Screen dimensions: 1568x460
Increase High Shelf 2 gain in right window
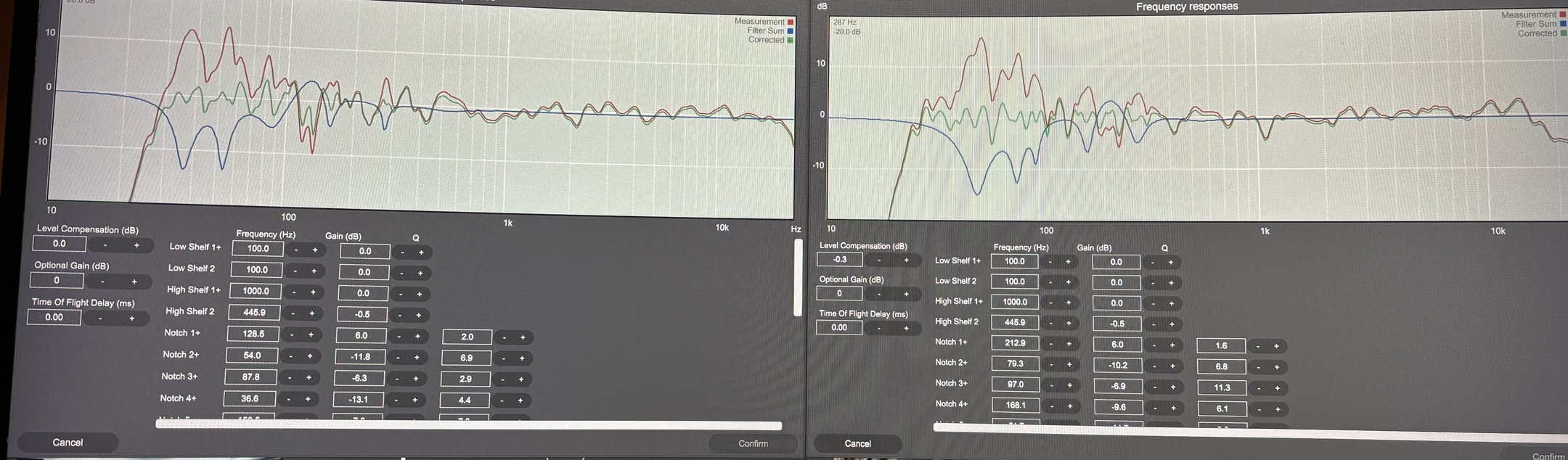[x=1172, y=324]
